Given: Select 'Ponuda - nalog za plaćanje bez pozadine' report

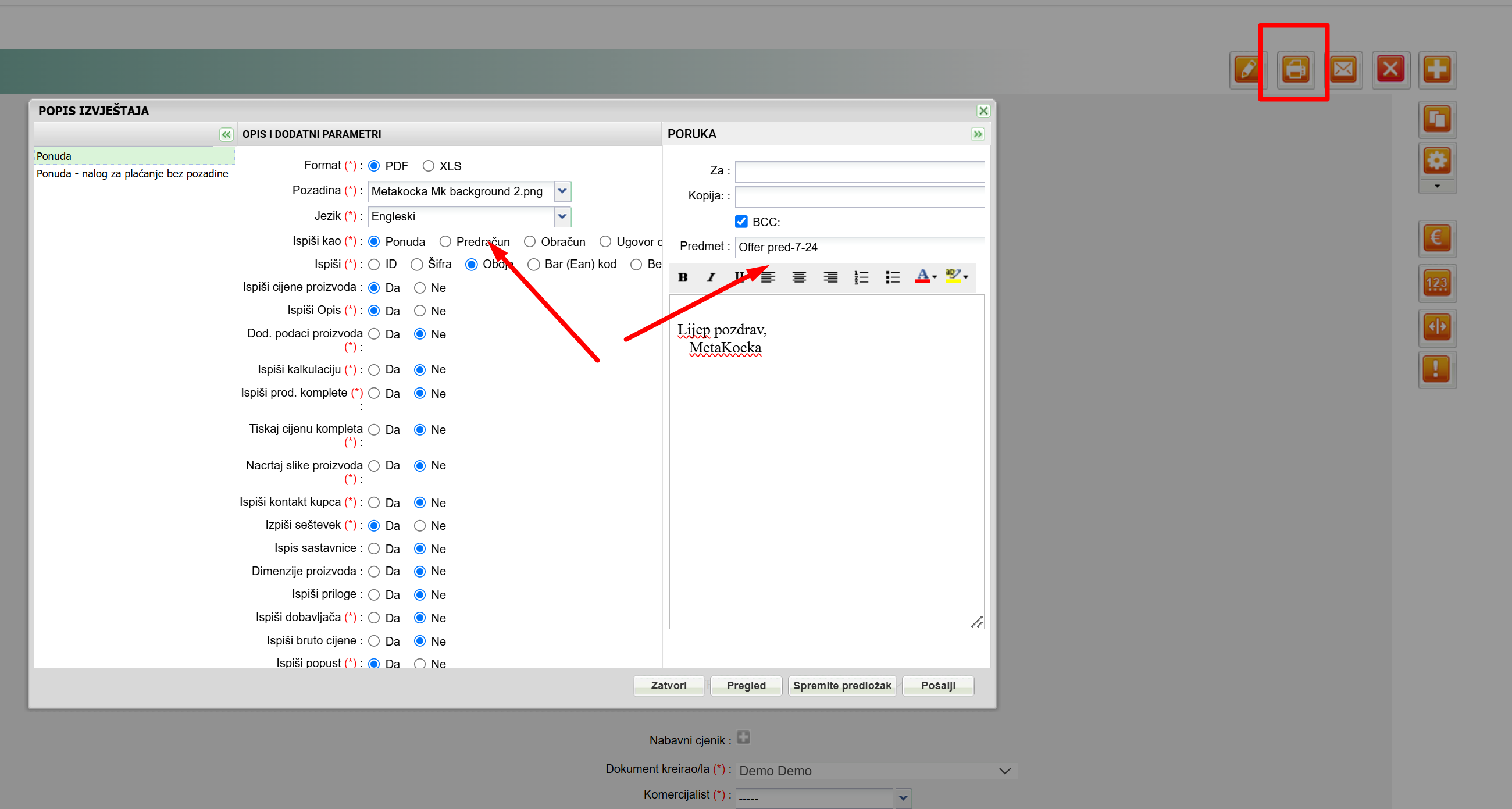Looking at the screenshot, I should [132, 174].
